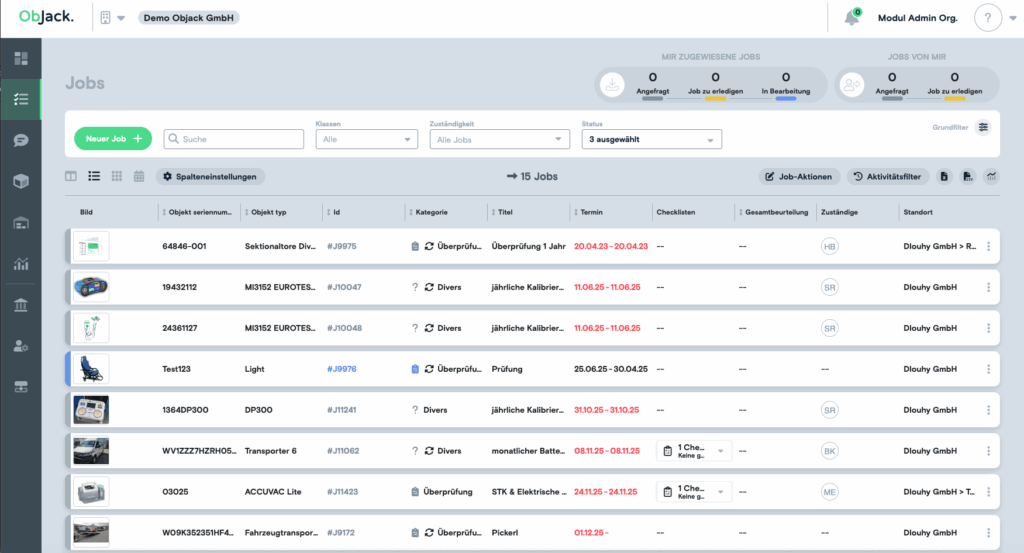Open the Job-Aktionen button
The width and height of the screenshot is (1024, 553).
pyautogui.click(x=798, y=176)
